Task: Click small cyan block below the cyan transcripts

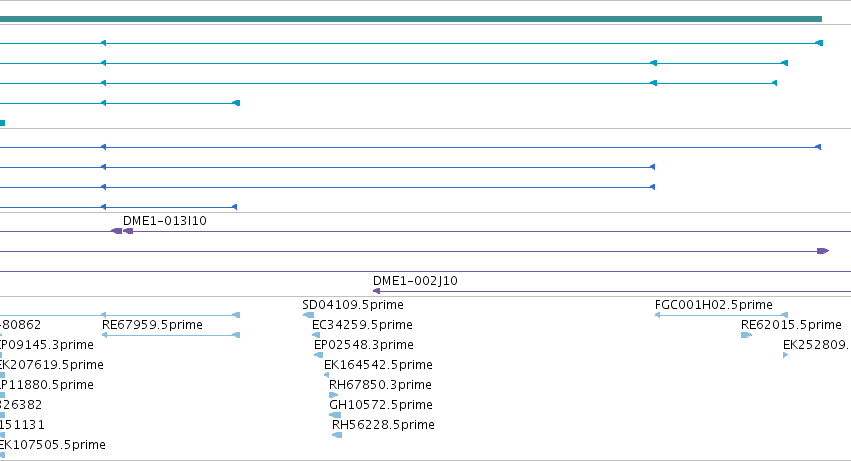Action: (2, 123)
